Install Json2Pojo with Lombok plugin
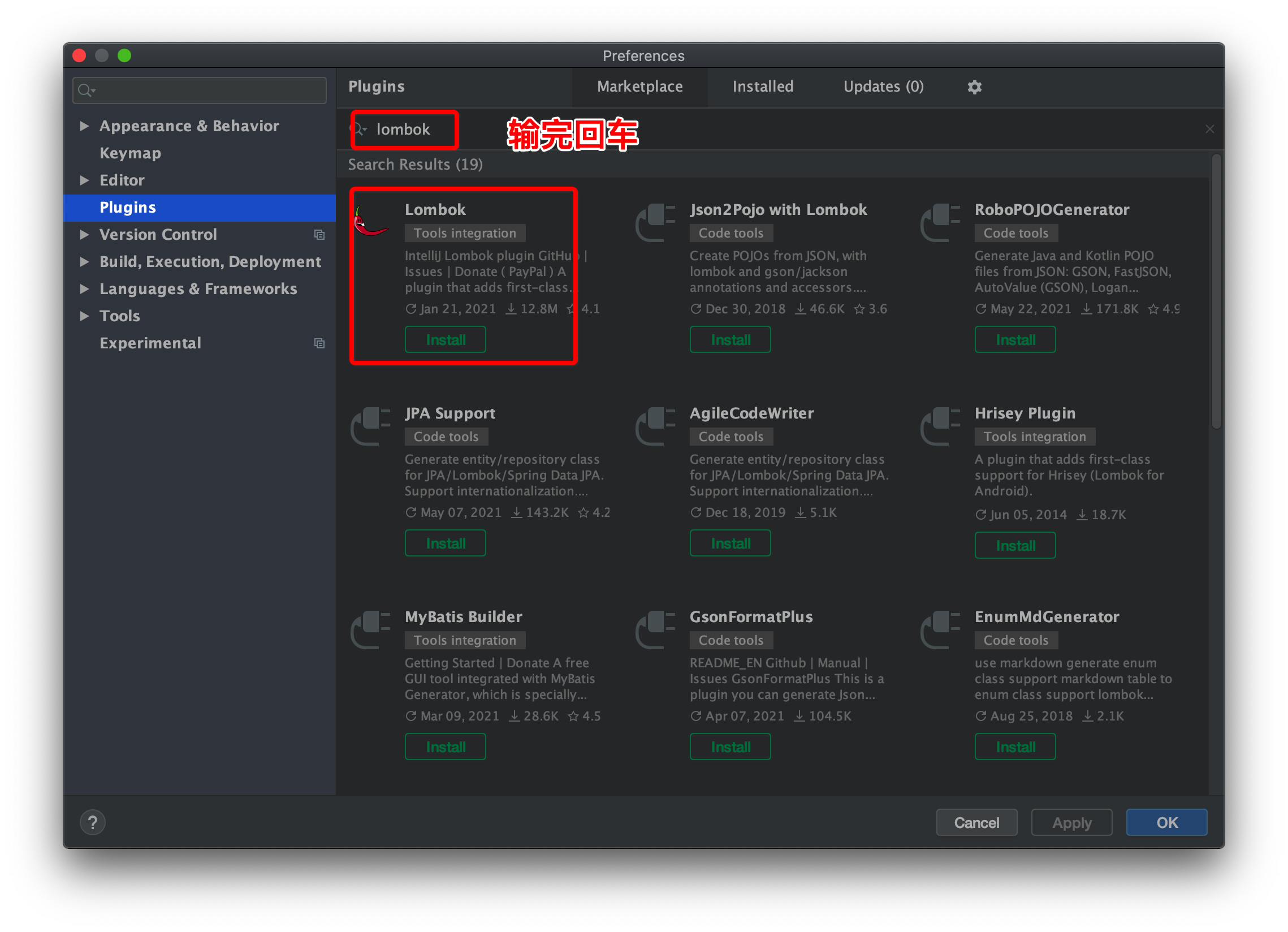The width and height of the screenshot is (1288, 932). [731, 340]
